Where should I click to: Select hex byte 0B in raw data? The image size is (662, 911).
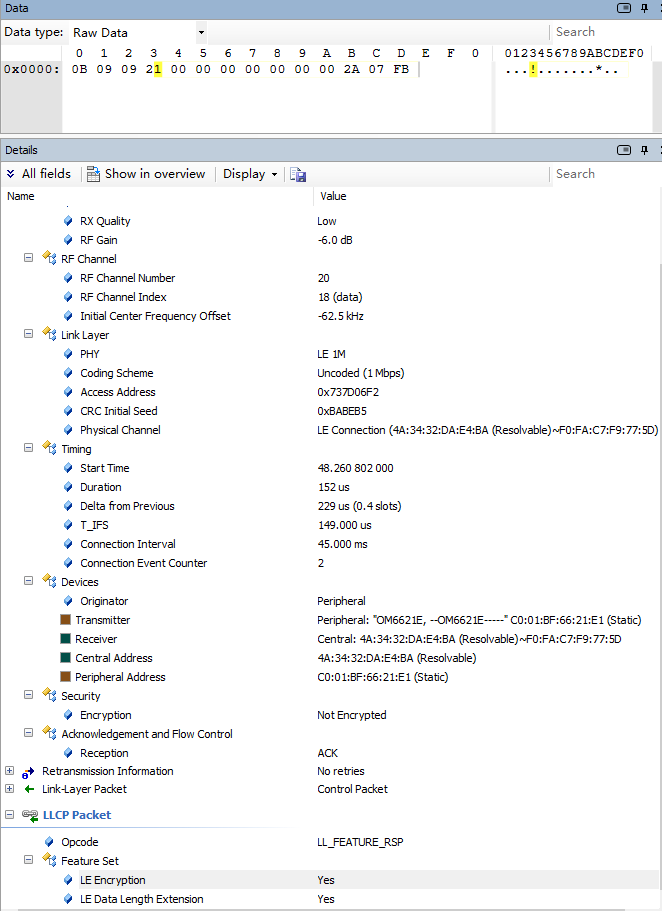(80, 69)
